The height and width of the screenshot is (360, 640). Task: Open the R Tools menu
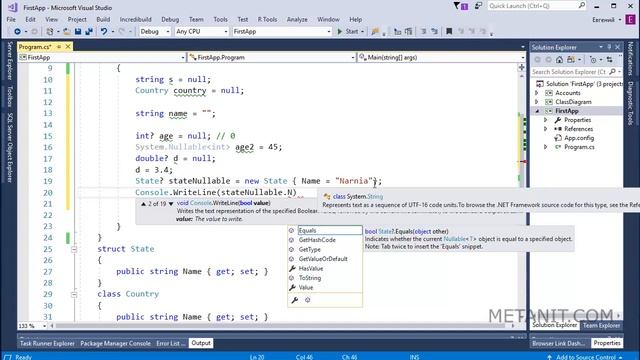click(267, 19)
